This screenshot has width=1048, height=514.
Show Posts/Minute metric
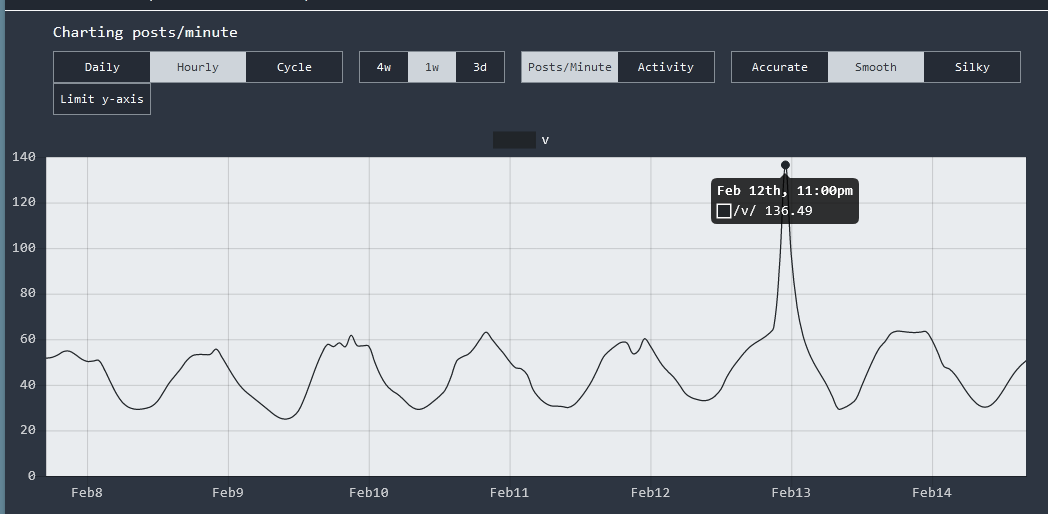(x=569, y=67)
